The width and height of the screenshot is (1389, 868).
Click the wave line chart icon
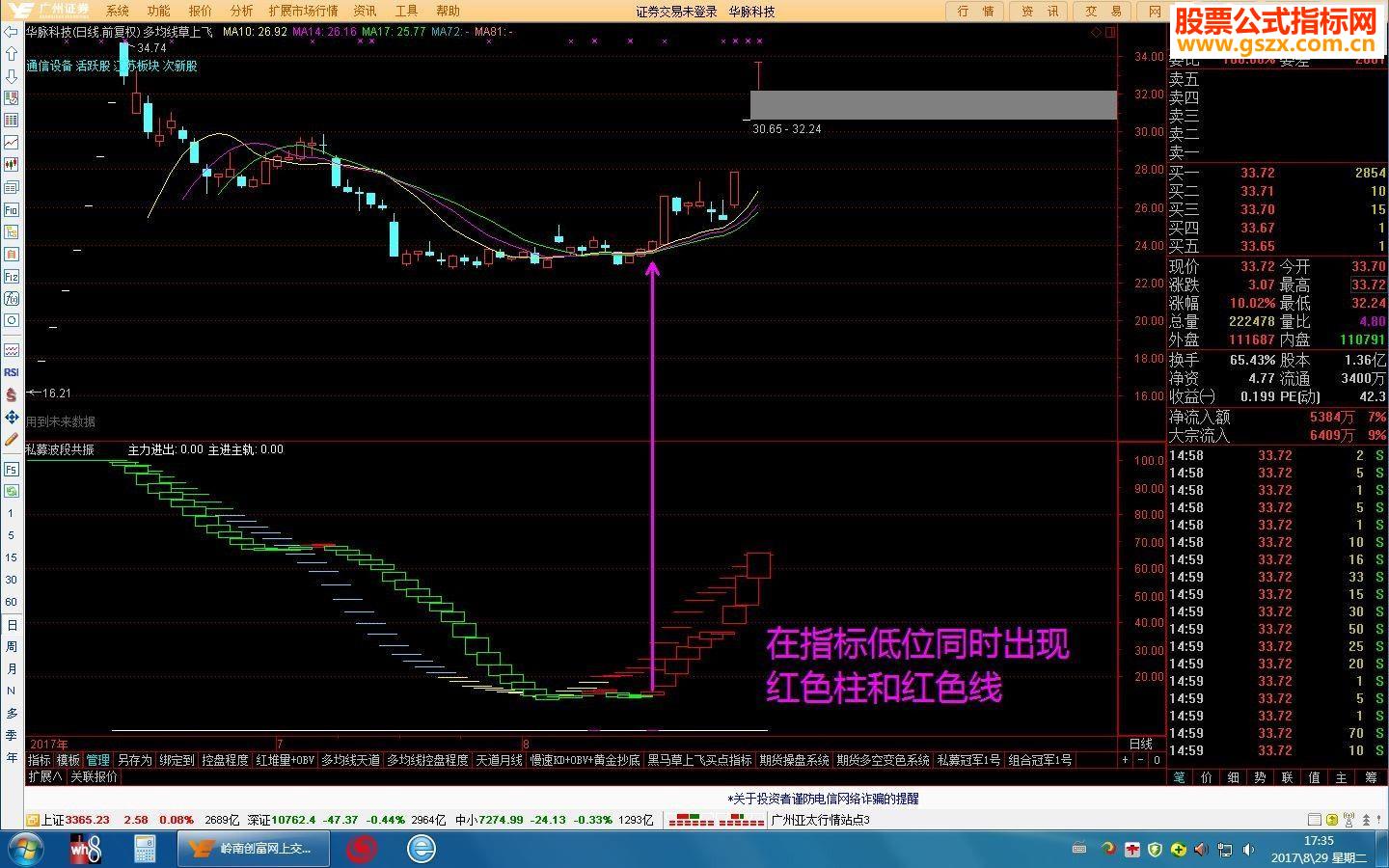(12, 350)
